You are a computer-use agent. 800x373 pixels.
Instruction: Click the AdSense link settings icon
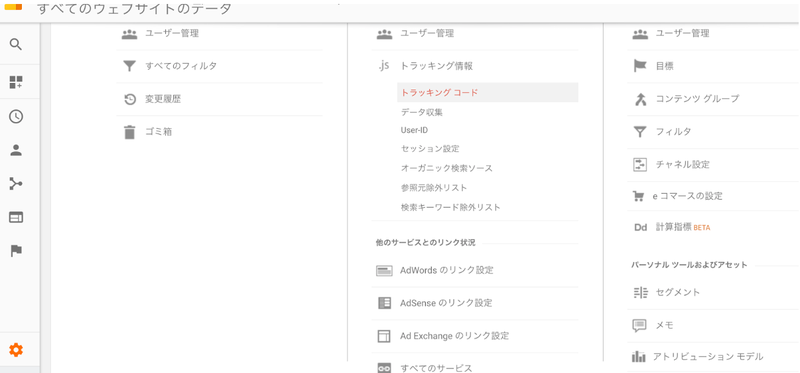click(x=384, y=303)
